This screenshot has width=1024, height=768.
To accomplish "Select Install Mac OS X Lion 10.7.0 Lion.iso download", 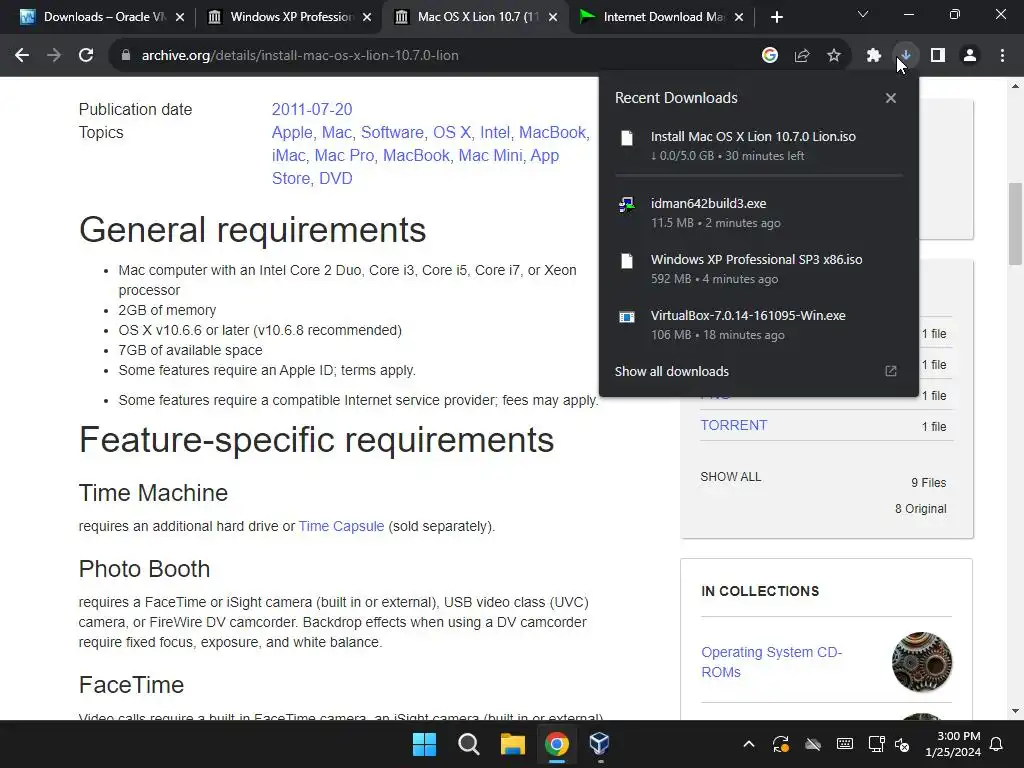I will pos(758,146).
